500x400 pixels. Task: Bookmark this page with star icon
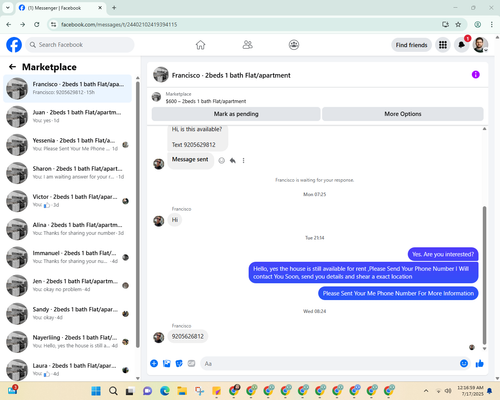458,24
